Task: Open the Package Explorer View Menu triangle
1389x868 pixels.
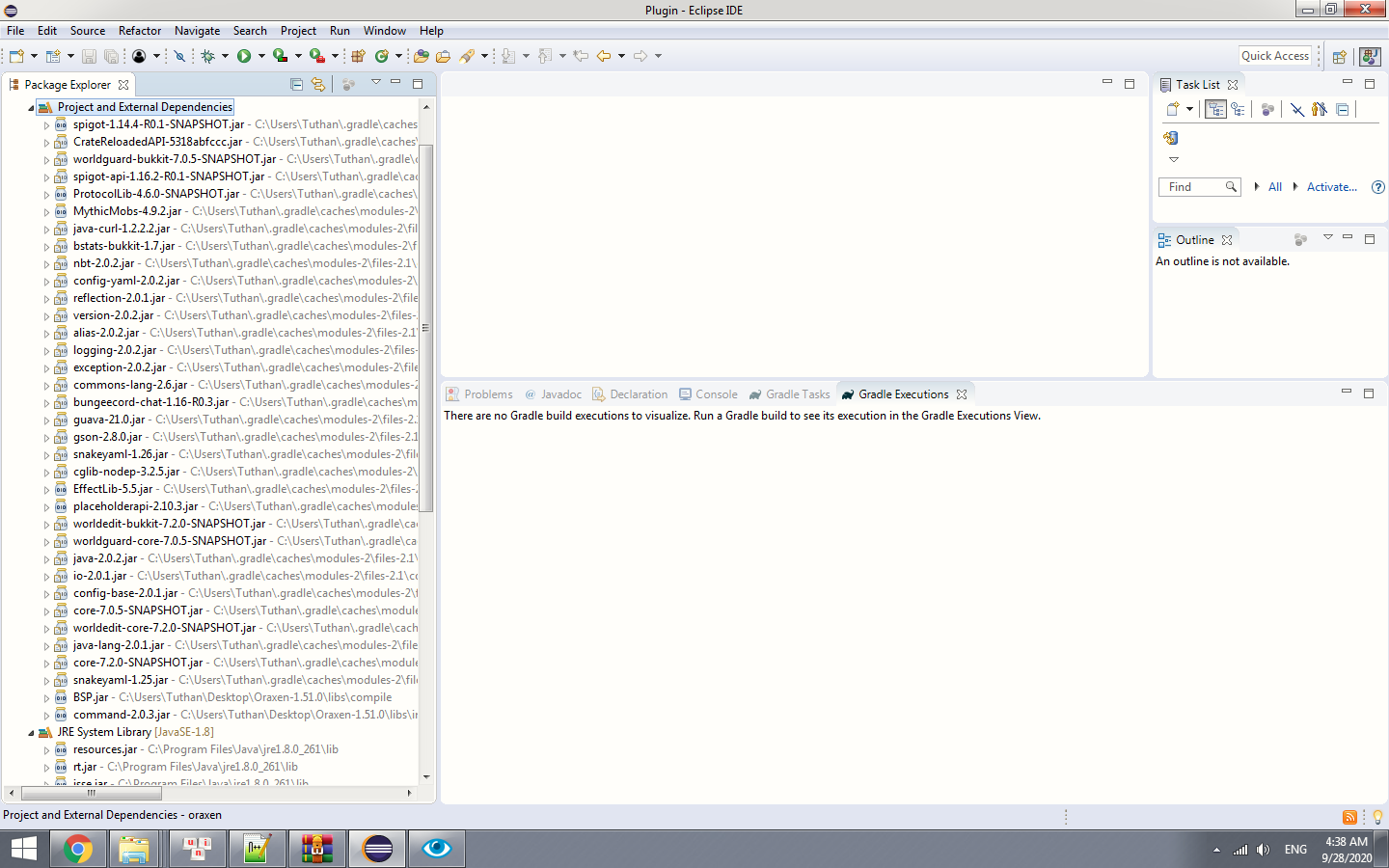Action: click(376, 82)
